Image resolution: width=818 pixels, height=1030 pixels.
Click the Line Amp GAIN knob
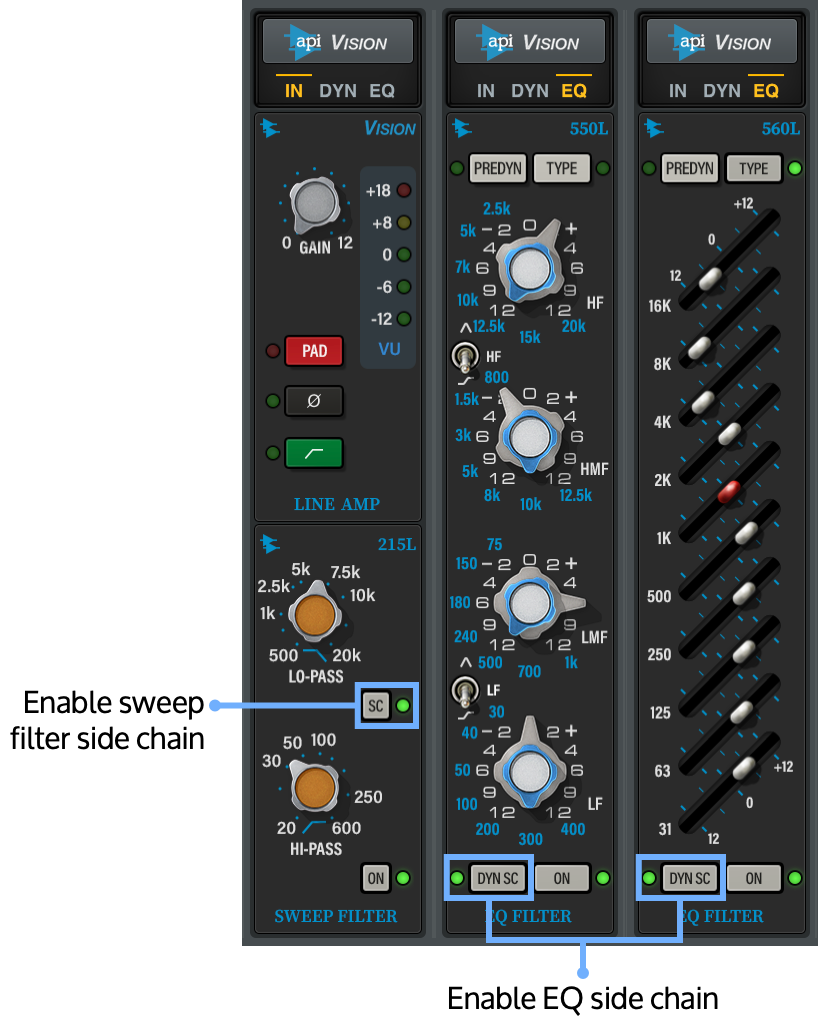[x=315, y=204]
